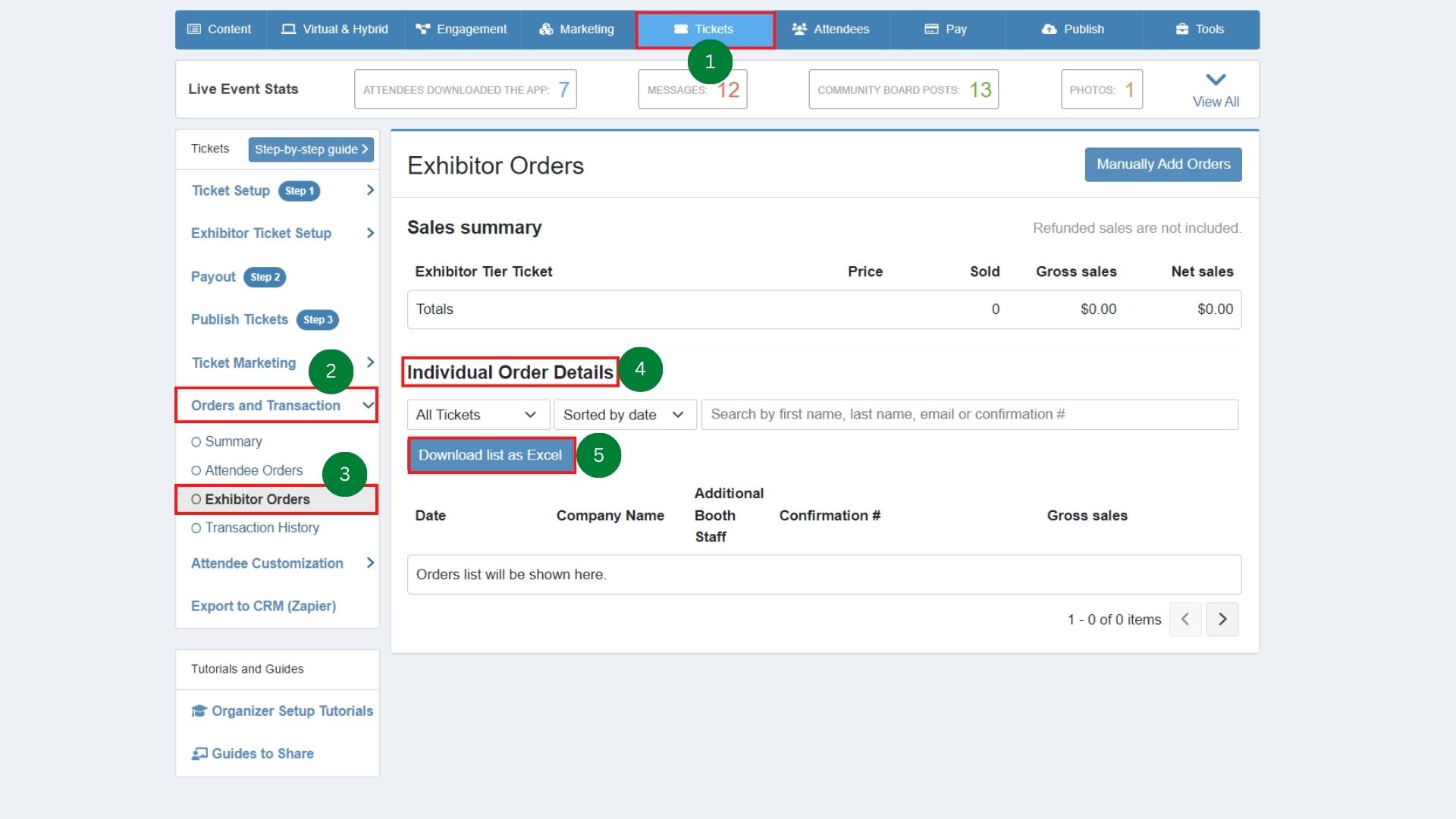The height and width of the screenshot is (819, 1456).
Task: Select the Transaction History radio option
Action: pos(197,528)
